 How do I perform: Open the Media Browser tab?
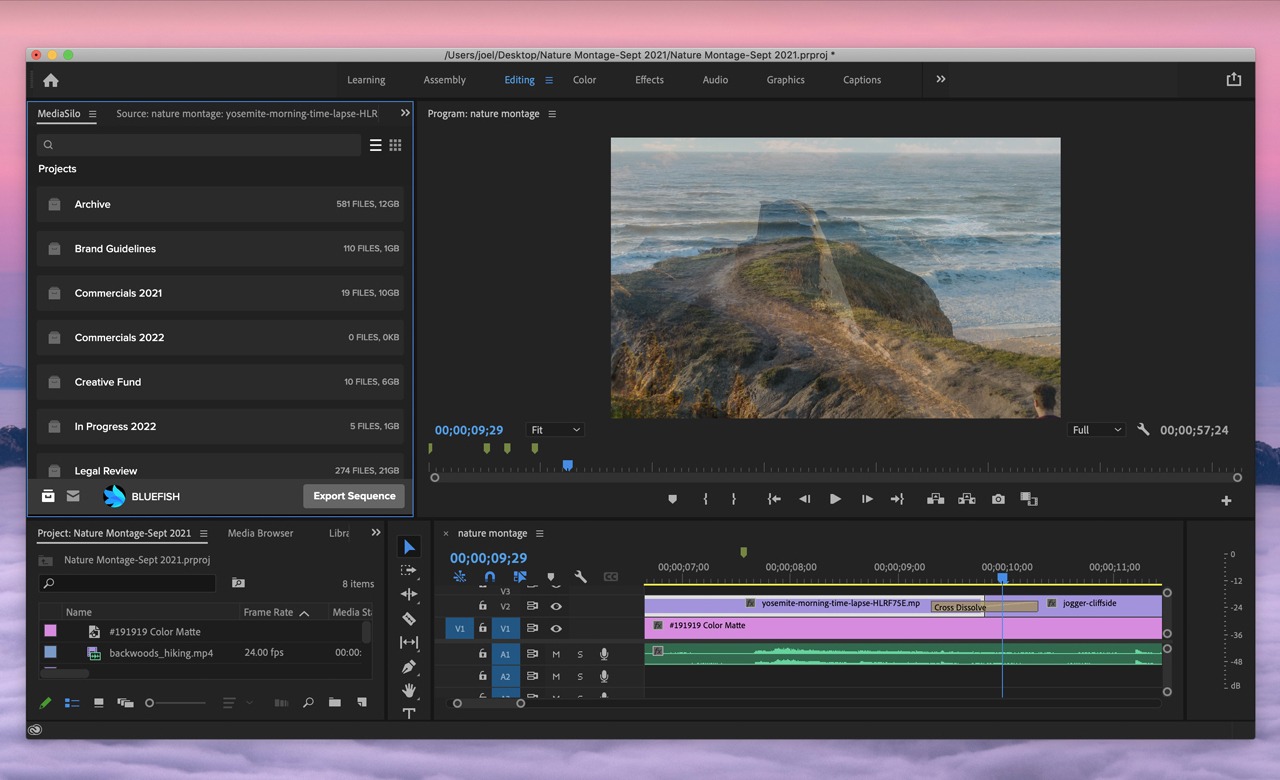[x=260, y=533]
